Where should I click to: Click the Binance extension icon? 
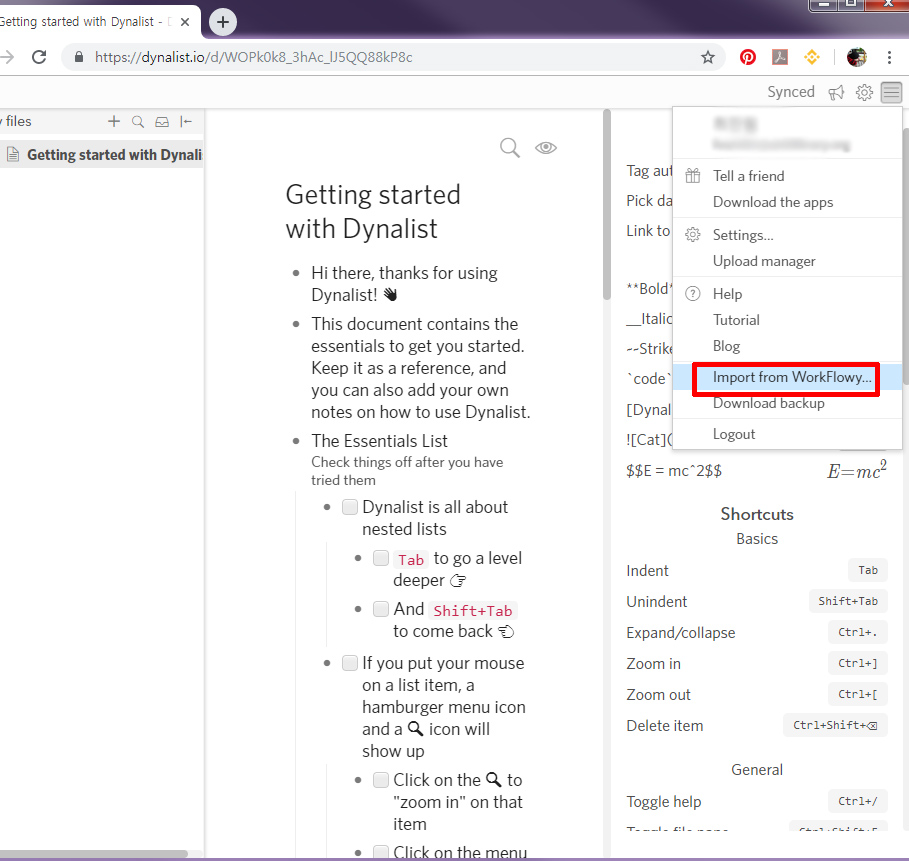click(812, 57)
